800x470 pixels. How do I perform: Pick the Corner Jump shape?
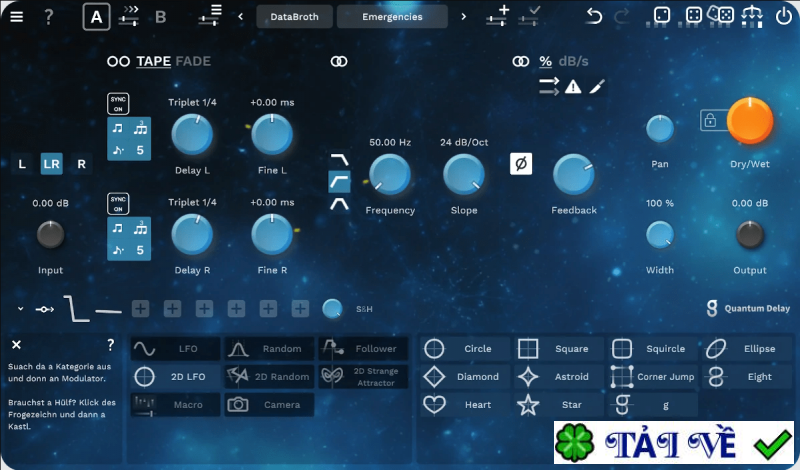(x=653, y=377)
